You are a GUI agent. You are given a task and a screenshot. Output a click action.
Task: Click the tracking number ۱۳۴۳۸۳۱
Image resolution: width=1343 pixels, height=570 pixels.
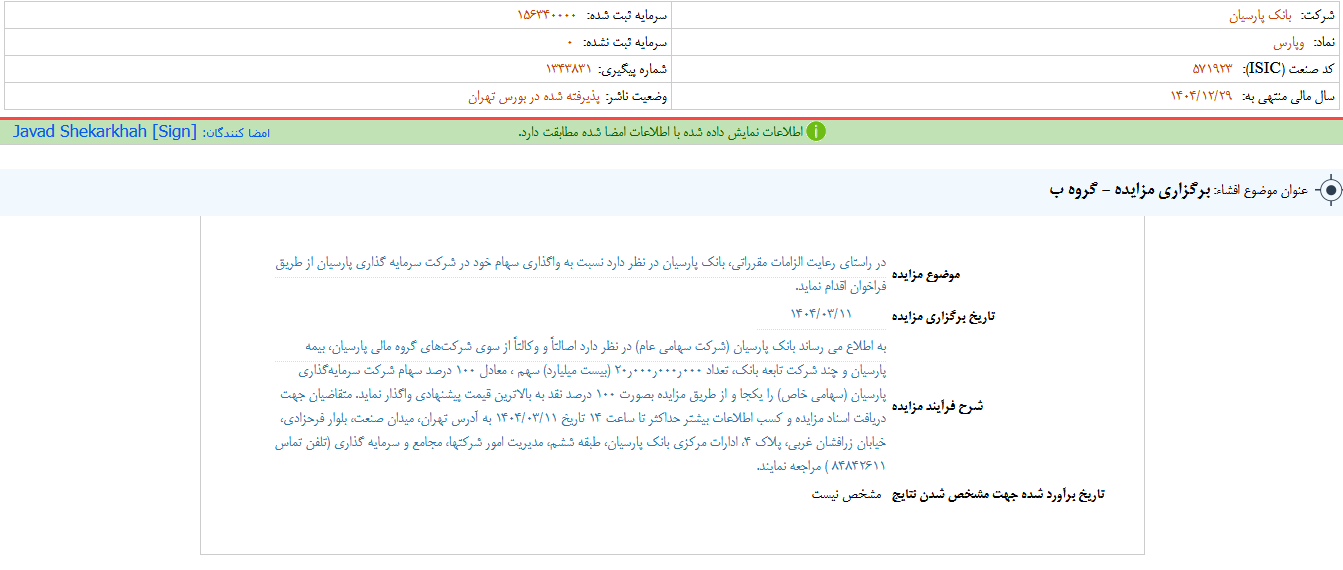tap(569, 69)
